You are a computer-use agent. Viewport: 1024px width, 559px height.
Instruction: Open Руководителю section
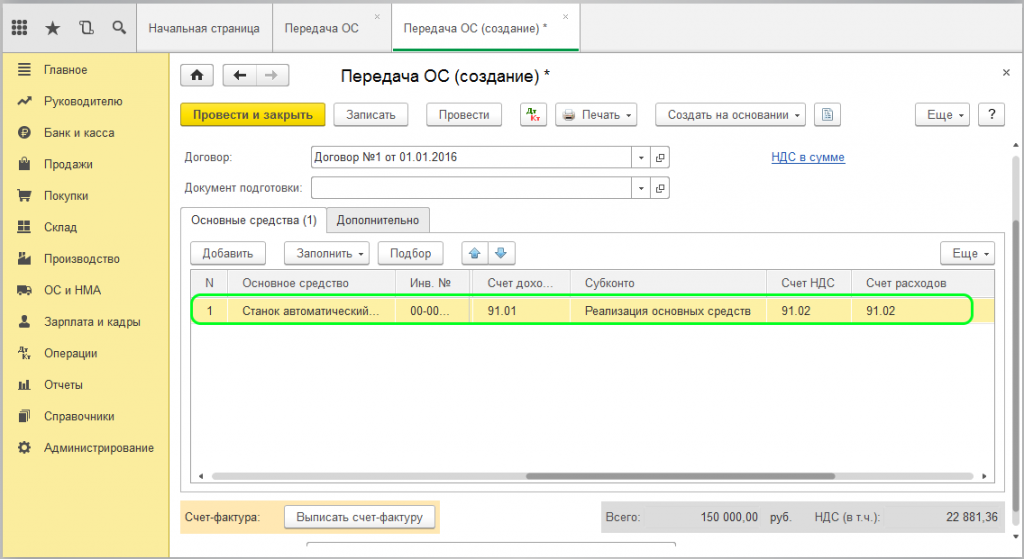click(83, 101)
